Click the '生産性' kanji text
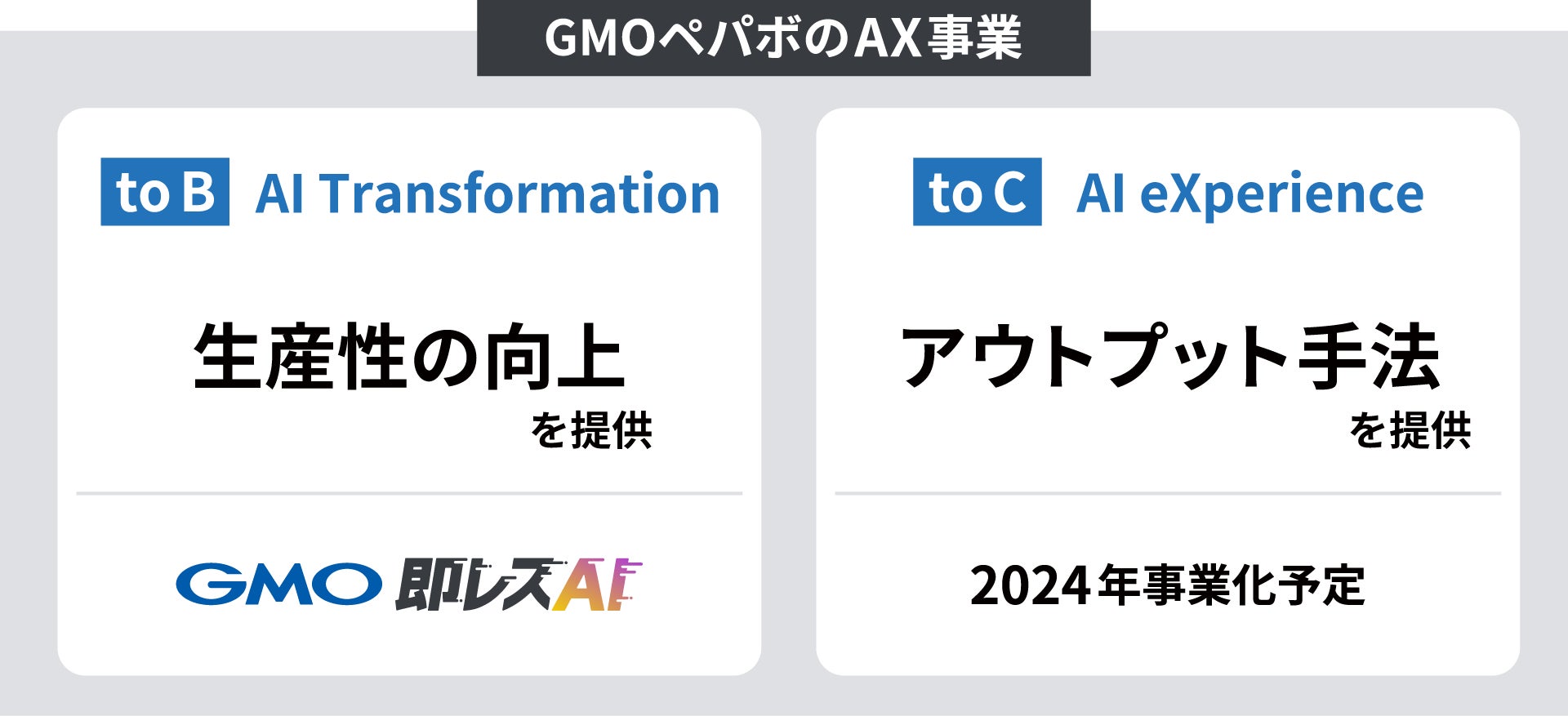 click(300, 357)
